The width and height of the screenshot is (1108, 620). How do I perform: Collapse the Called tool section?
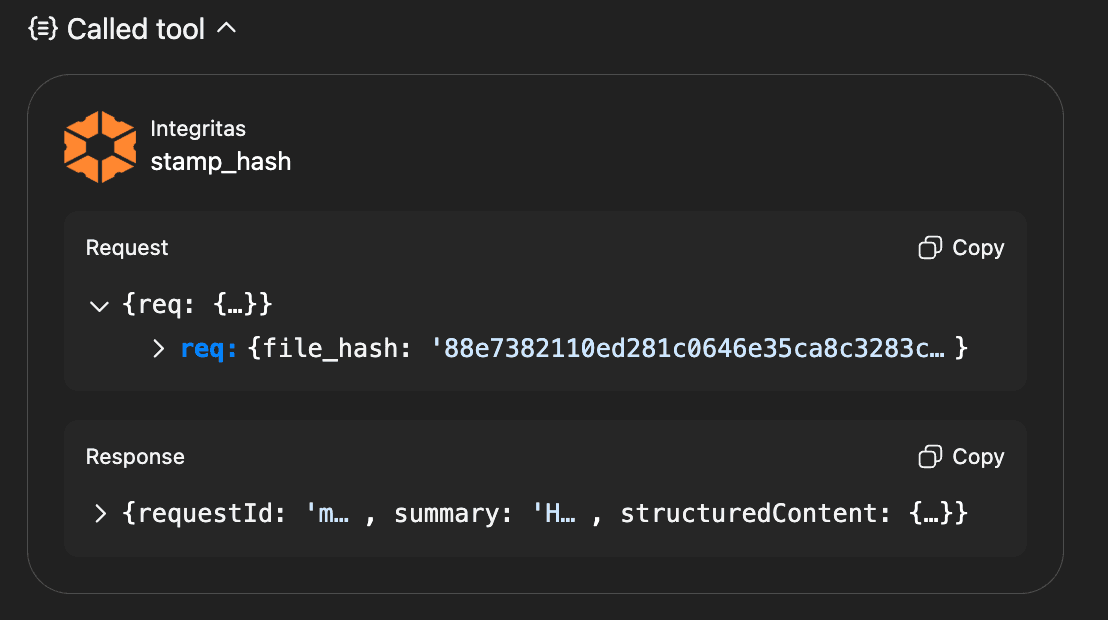click(x=227, y=29)
